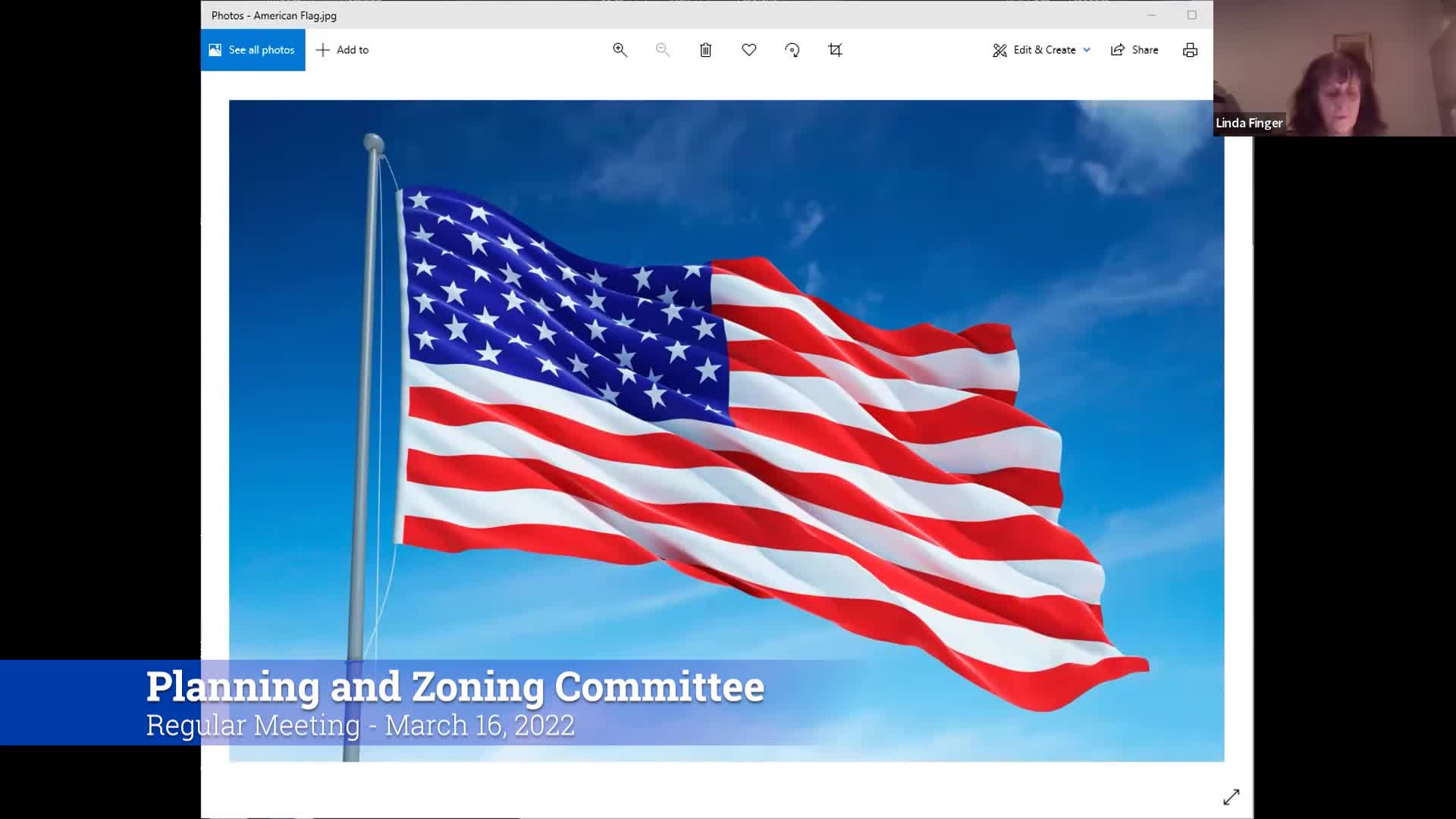The height and width of the screenshot is (819, 1456).
Task: Zoom into the flag photo
Action: [x=620, y=49]
